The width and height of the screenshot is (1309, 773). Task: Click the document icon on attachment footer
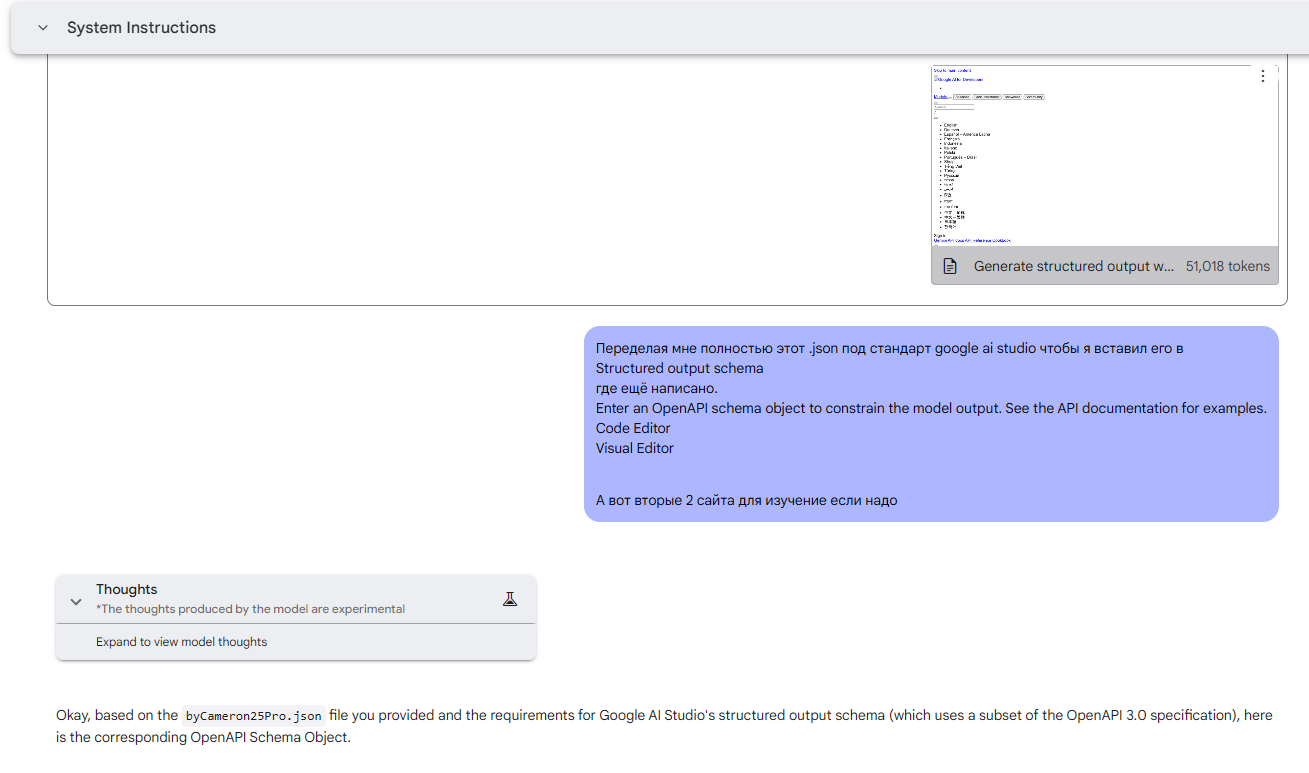pyautogui.click(x=952, y=266)
